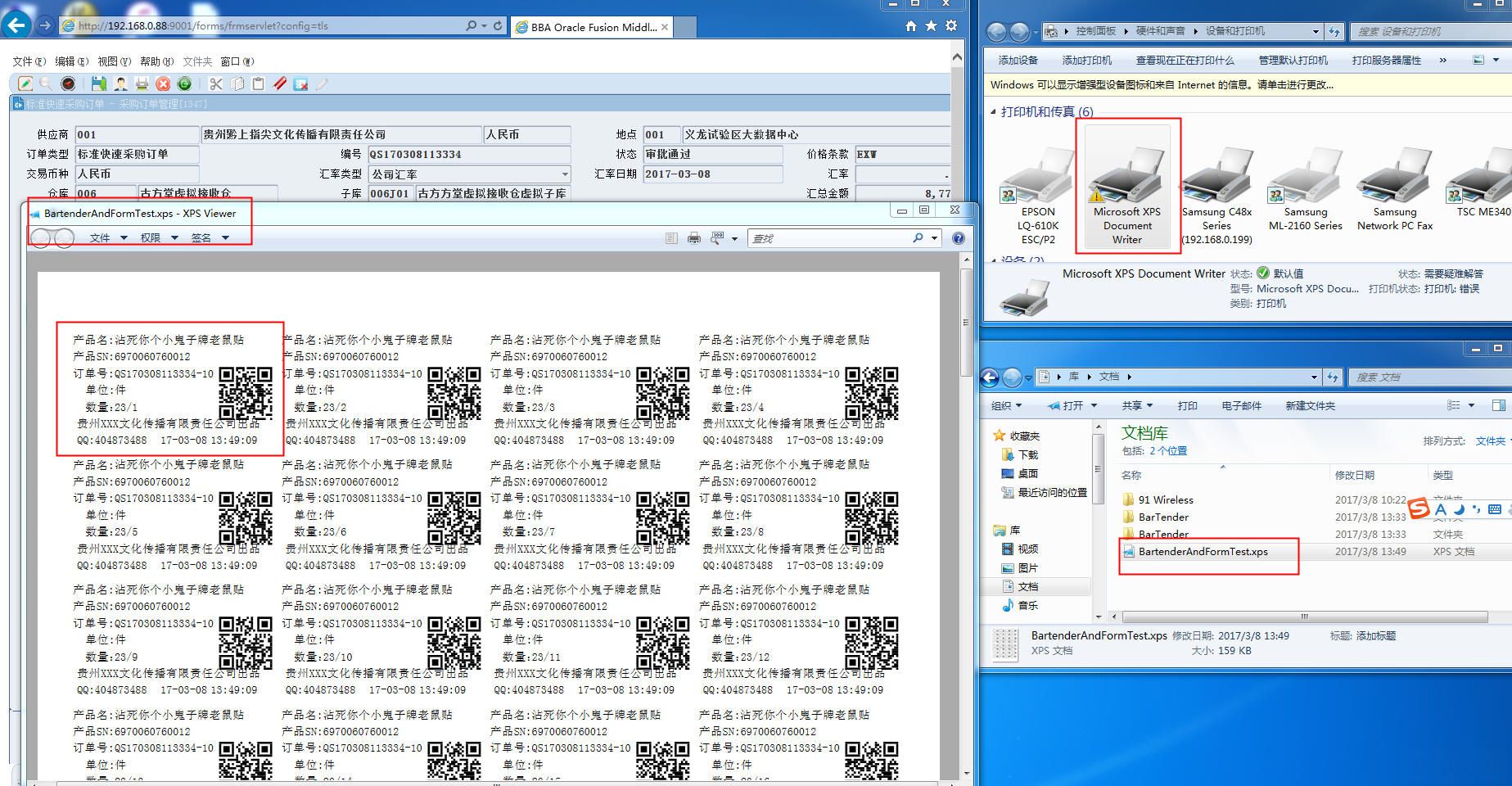Click the magnifier search icon in Forms toolbar

(x=46, y=84)
